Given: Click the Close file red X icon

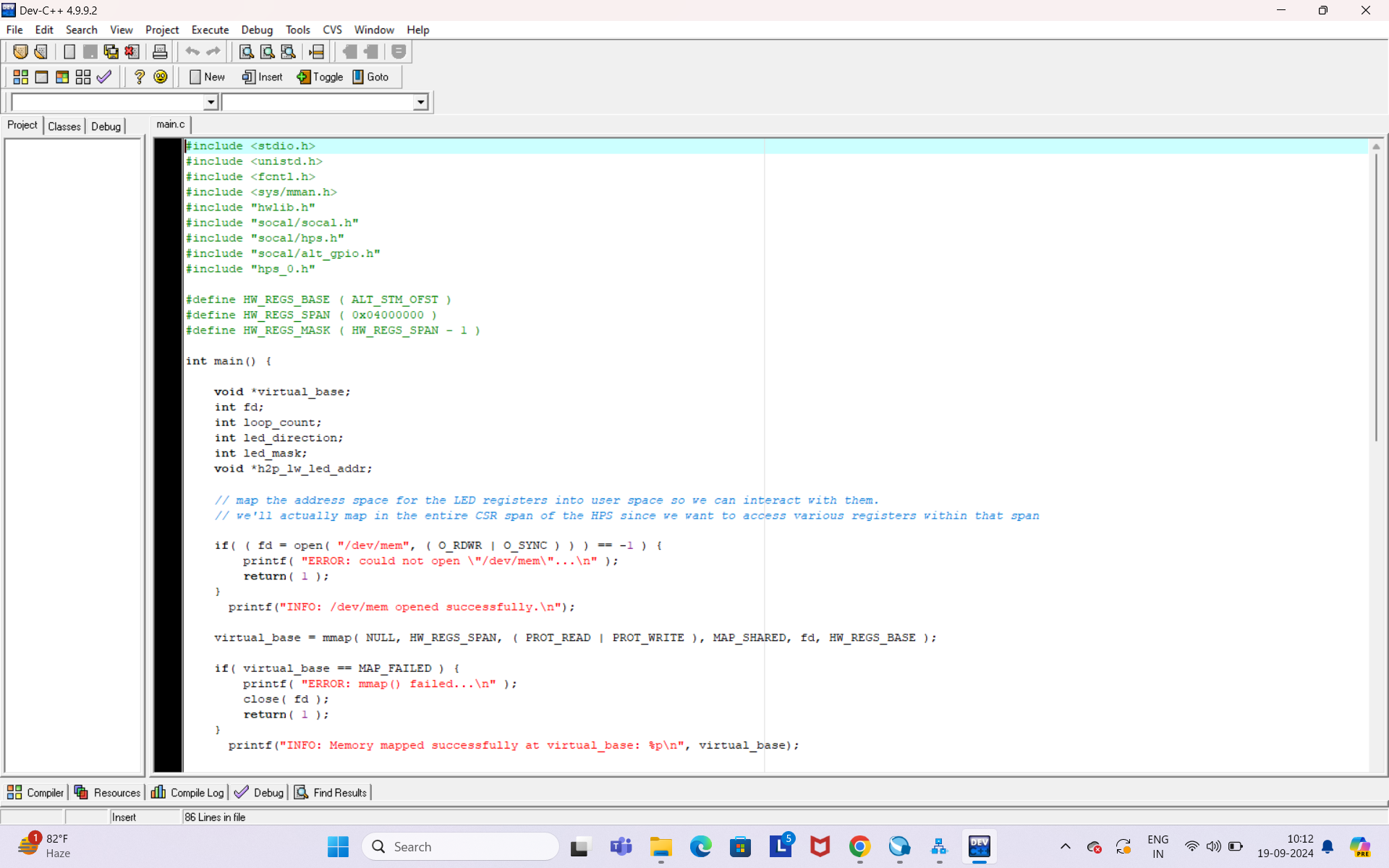Looking at the screenshot, I should pos(132,51).
